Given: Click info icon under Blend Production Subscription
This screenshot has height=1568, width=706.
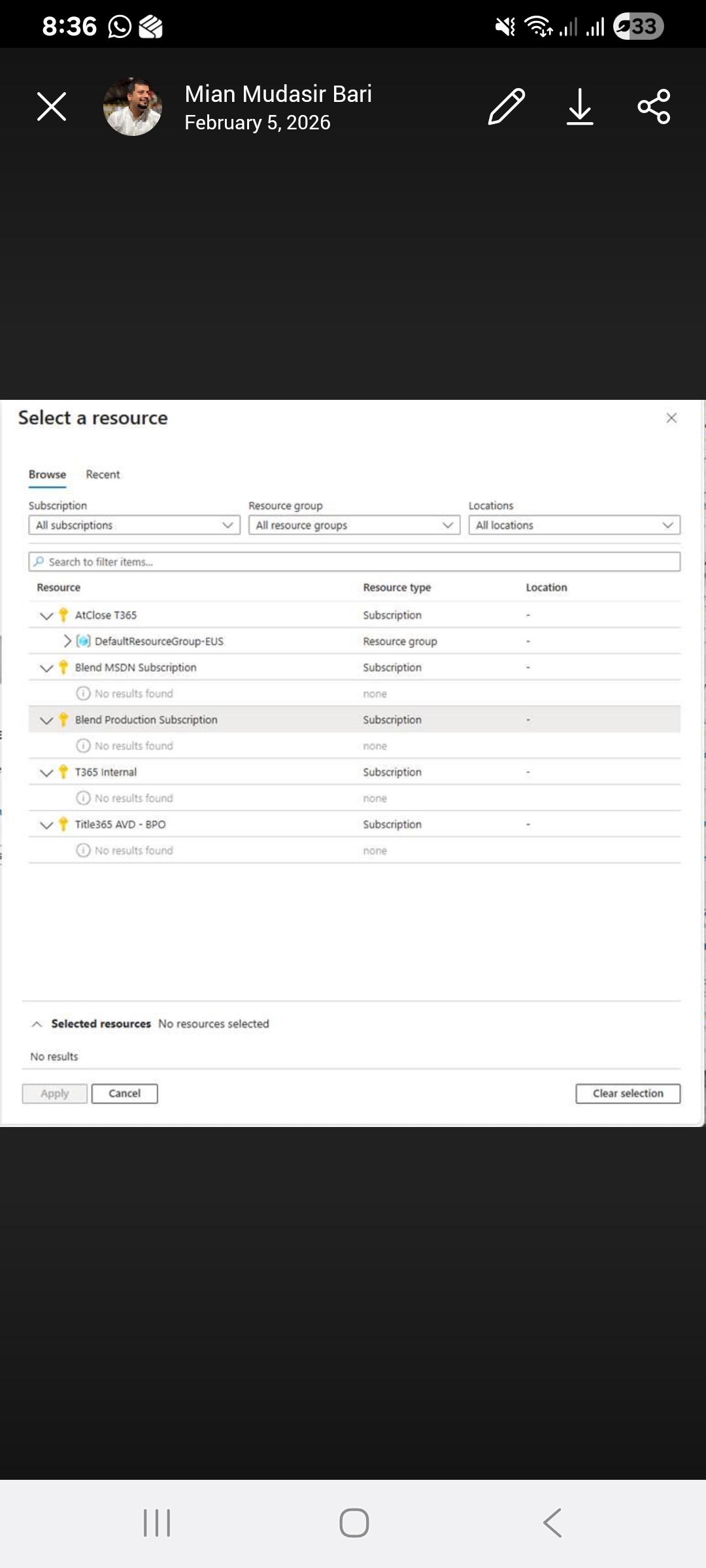Looking at the screenshot, I should pyautogui.click(x=83, y=745).
